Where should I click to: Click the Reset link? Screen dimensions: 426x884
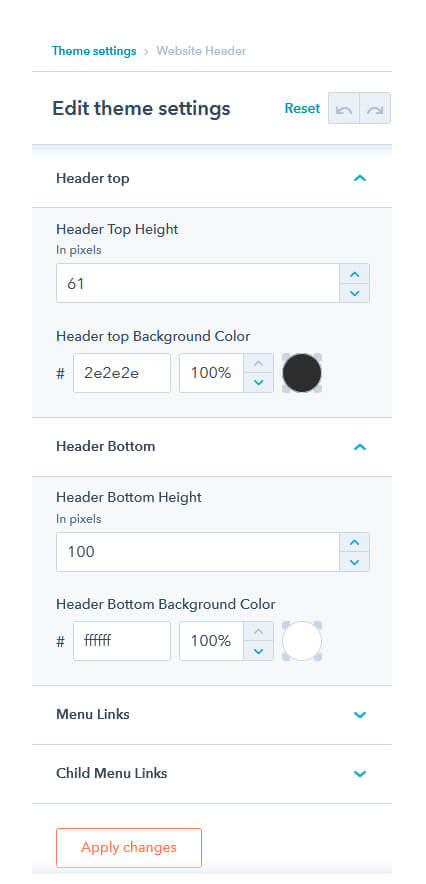coord(302,108)
